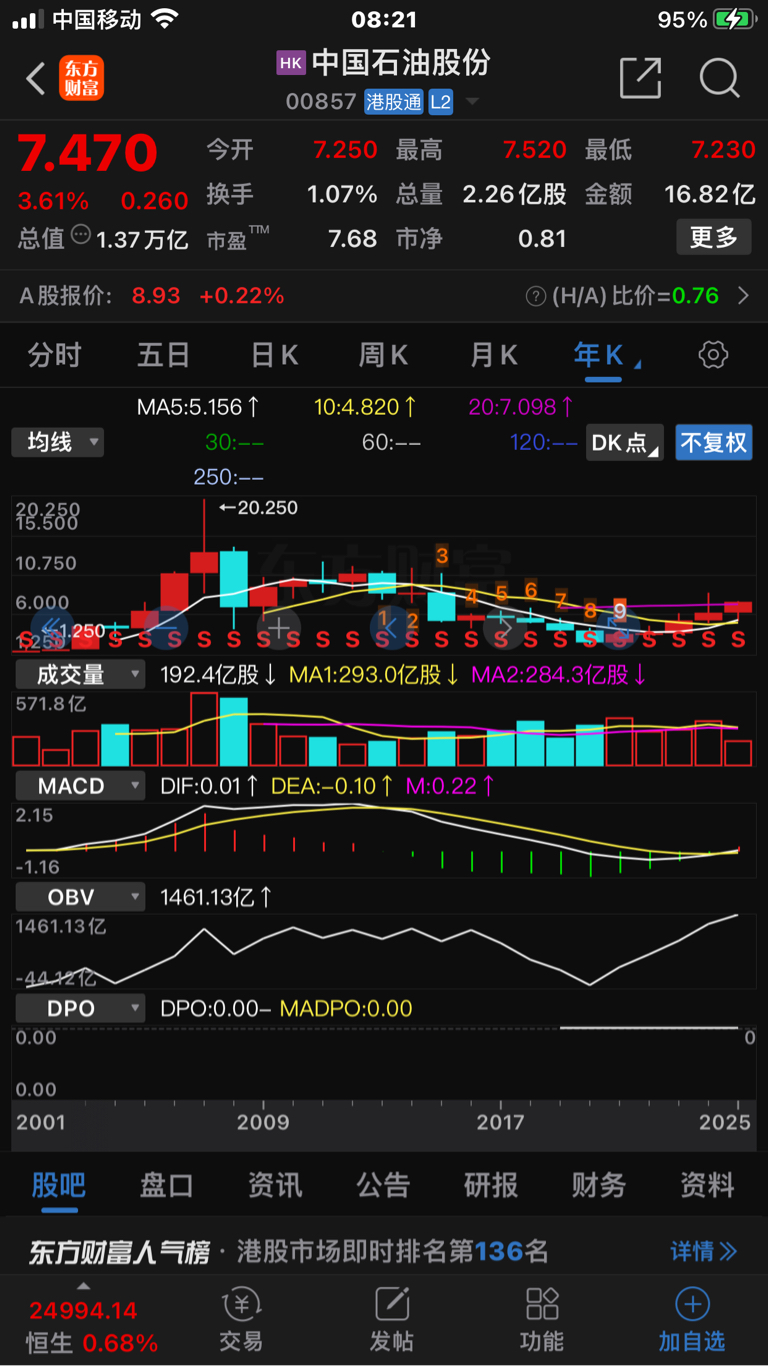Tap the 更多 button
768x1366 pixels.
pos(714,237)
